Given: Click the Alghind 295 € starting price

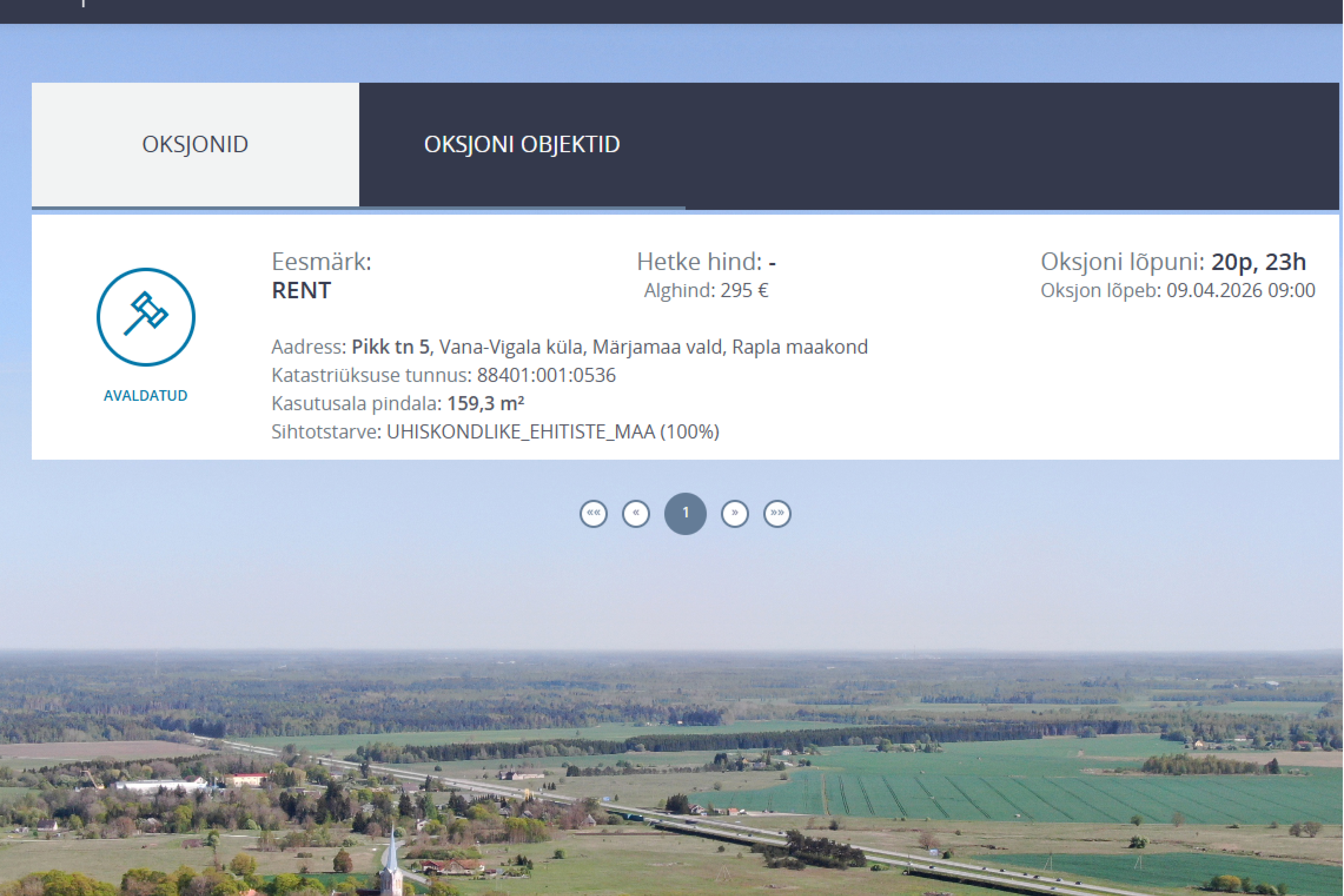Looking at the screenshot, I should click(x=706, y=290).
